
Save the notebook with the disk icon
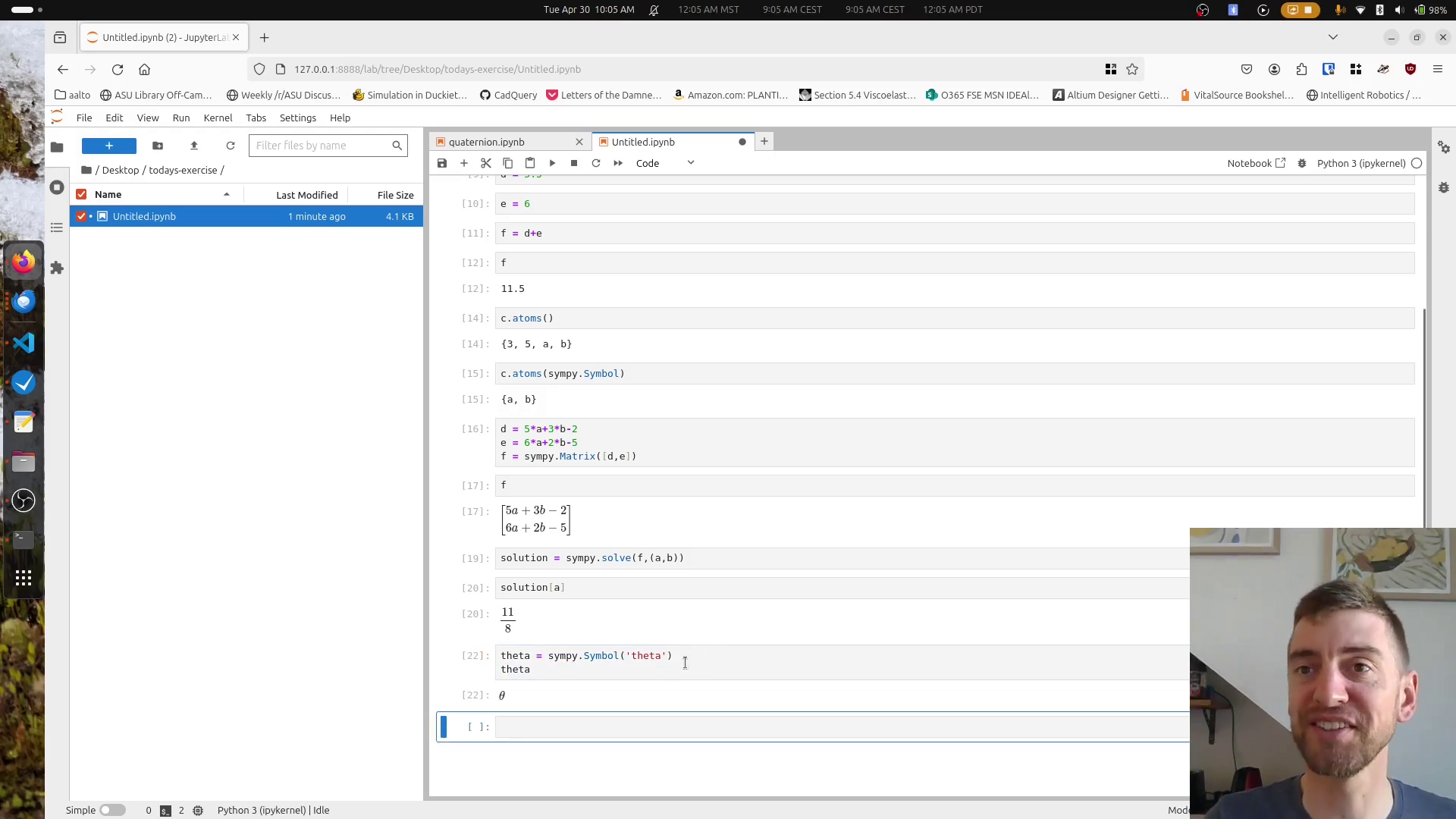(x=442, y=163)
